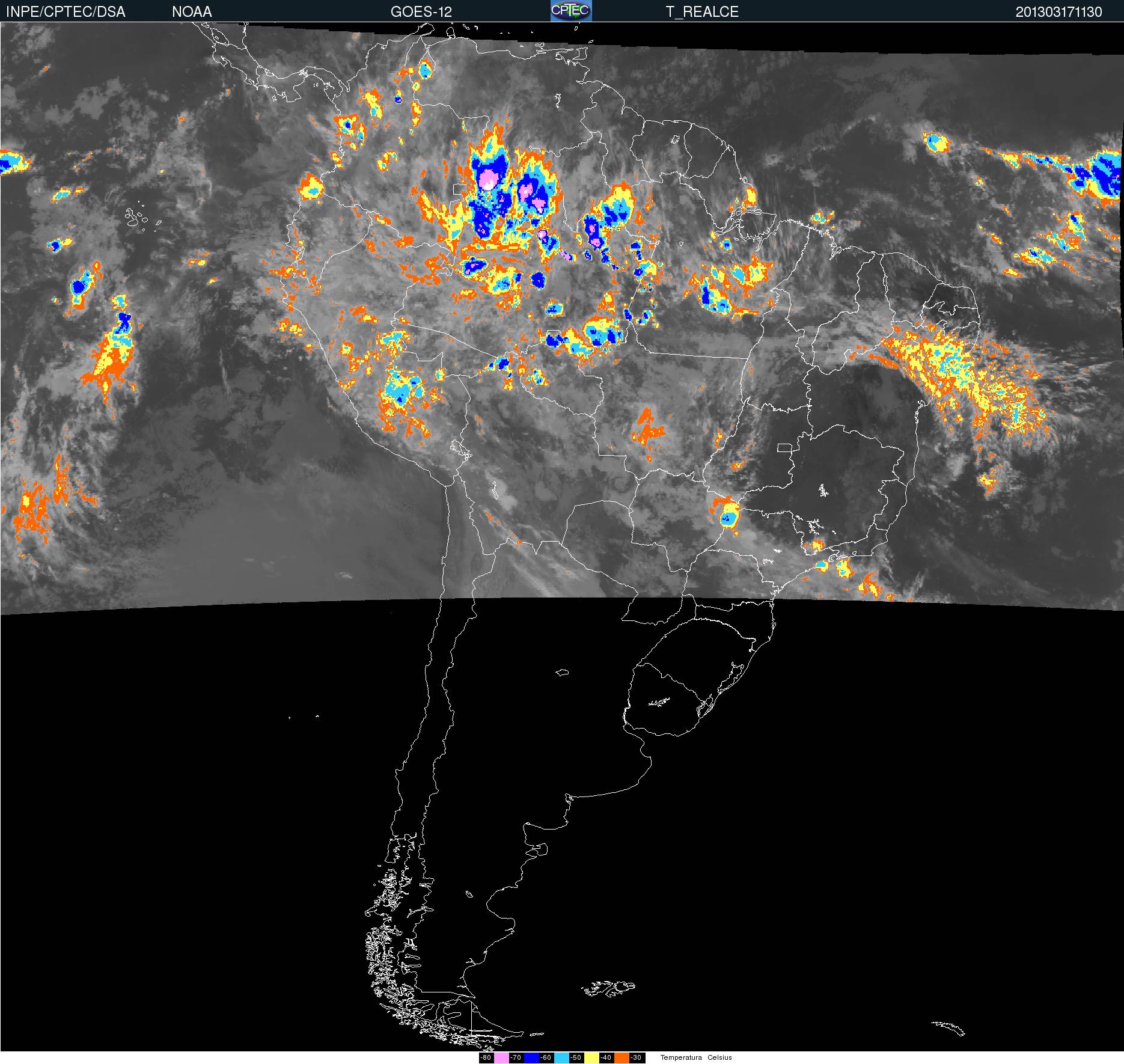
Task: Select the pink legend color swatch
Action: pos(501,1058)
